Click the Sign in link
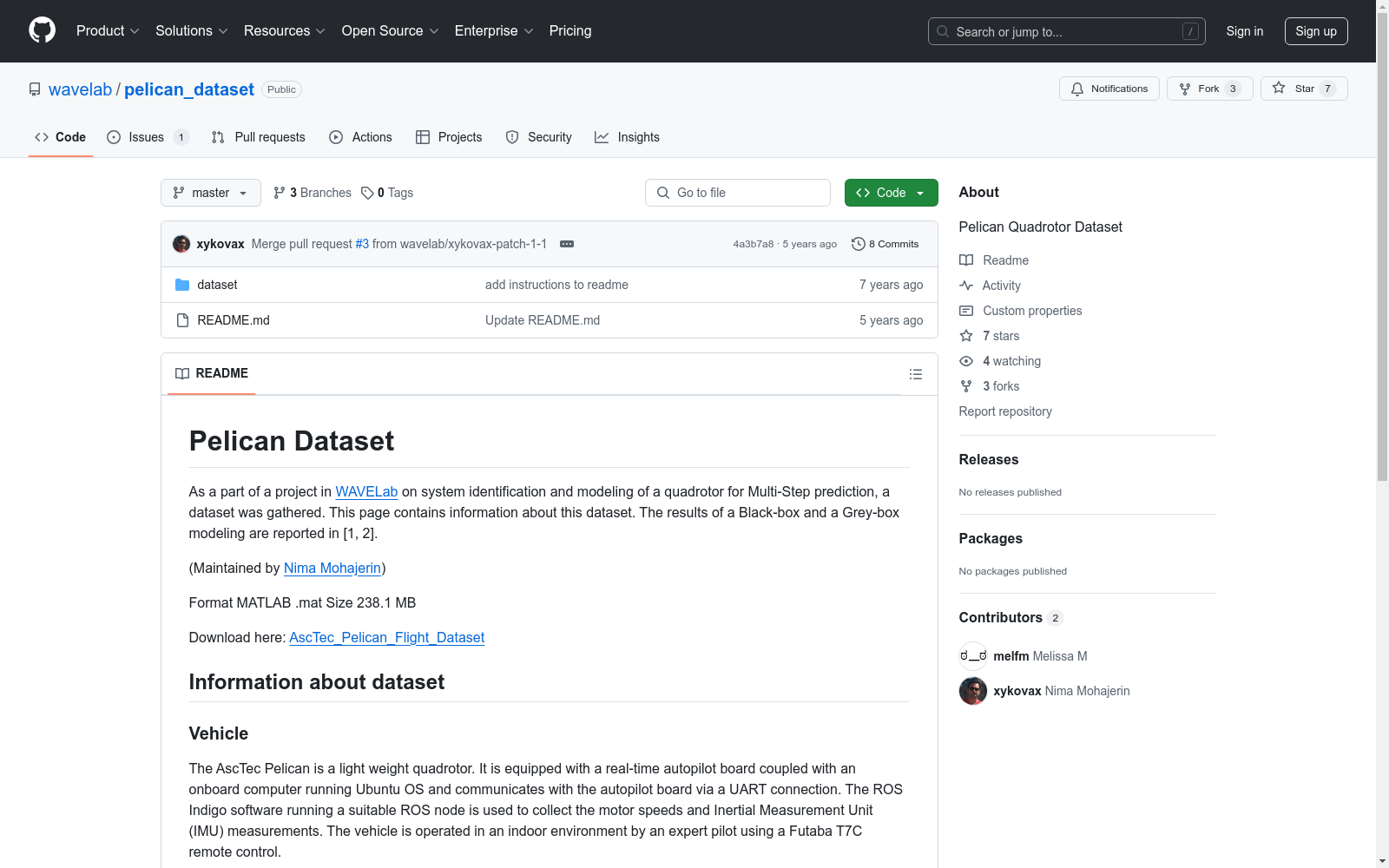 coord(1245,31)
